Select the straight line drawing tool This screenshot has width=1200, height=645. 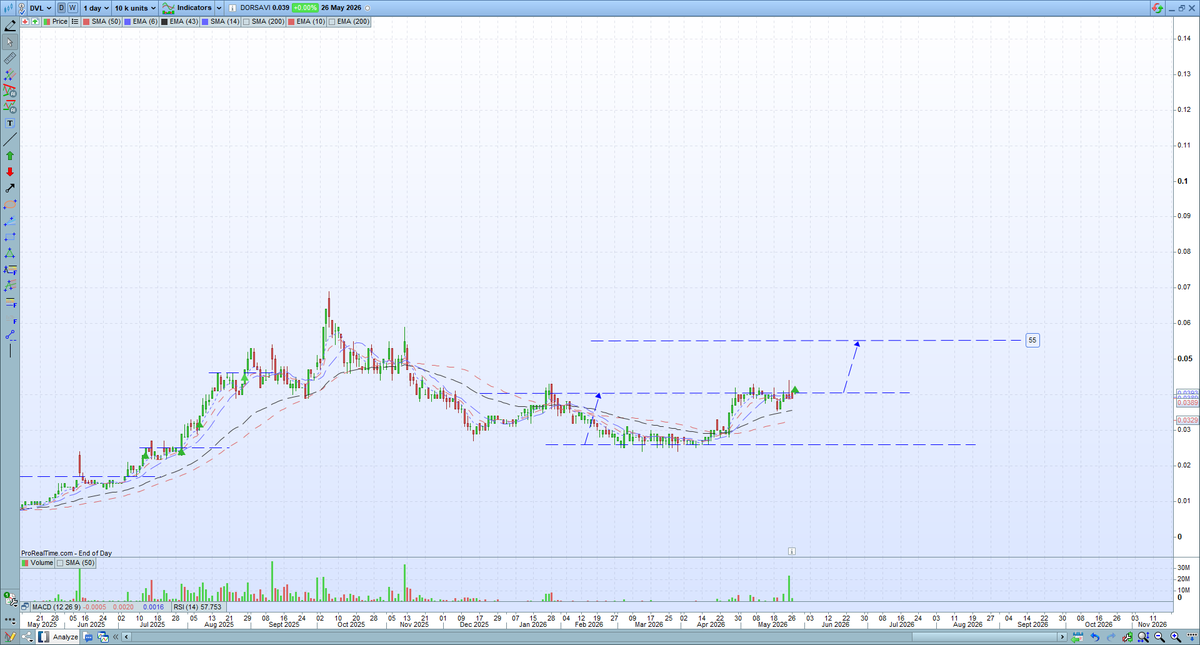(x=10, y=139)
